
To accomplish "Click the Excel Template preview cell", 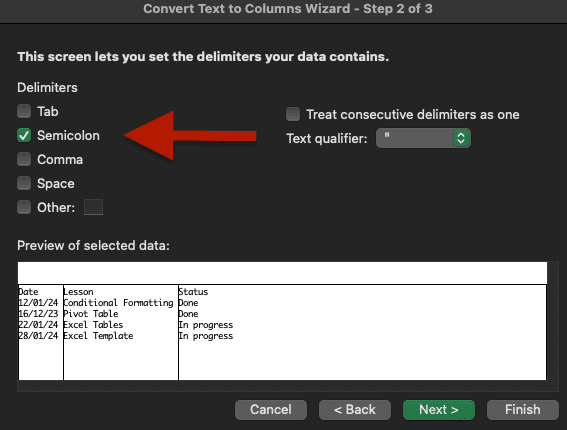I will 98,336.
